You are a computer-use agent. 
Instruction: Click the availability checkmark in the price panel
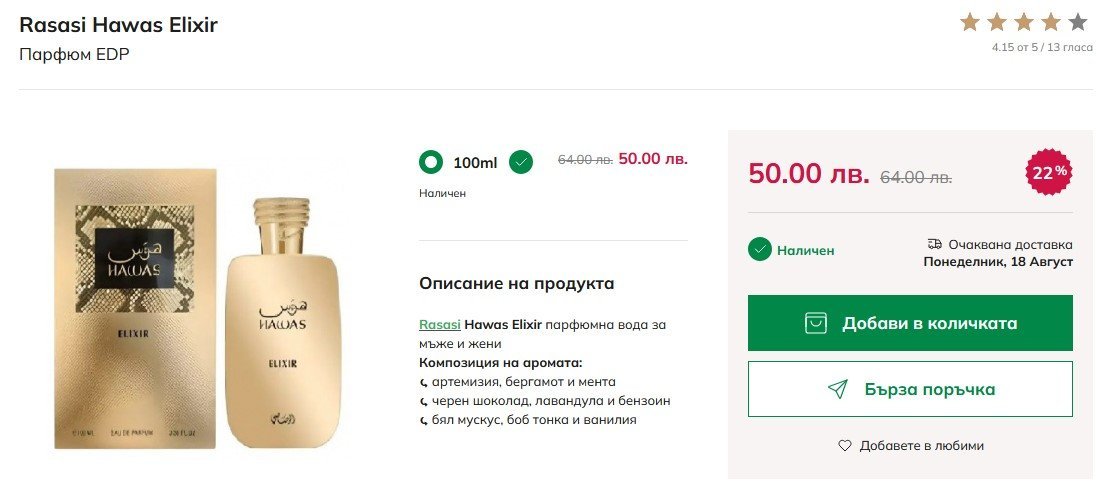[760, 250]
